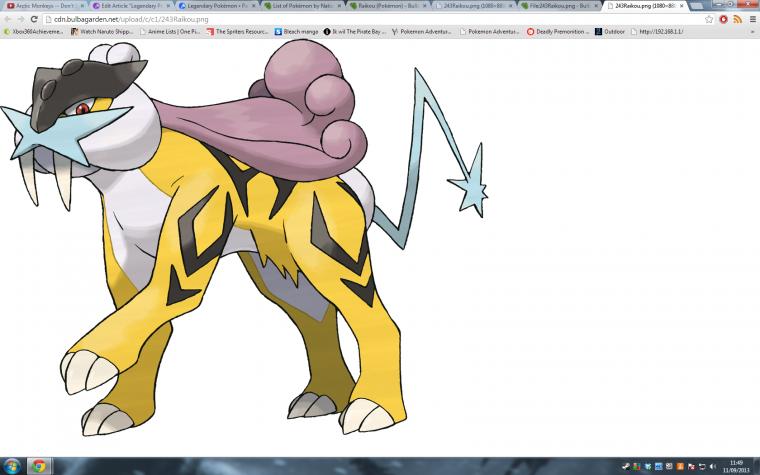
Task: Click the orange tray icon
Action: tap(680, 466)
